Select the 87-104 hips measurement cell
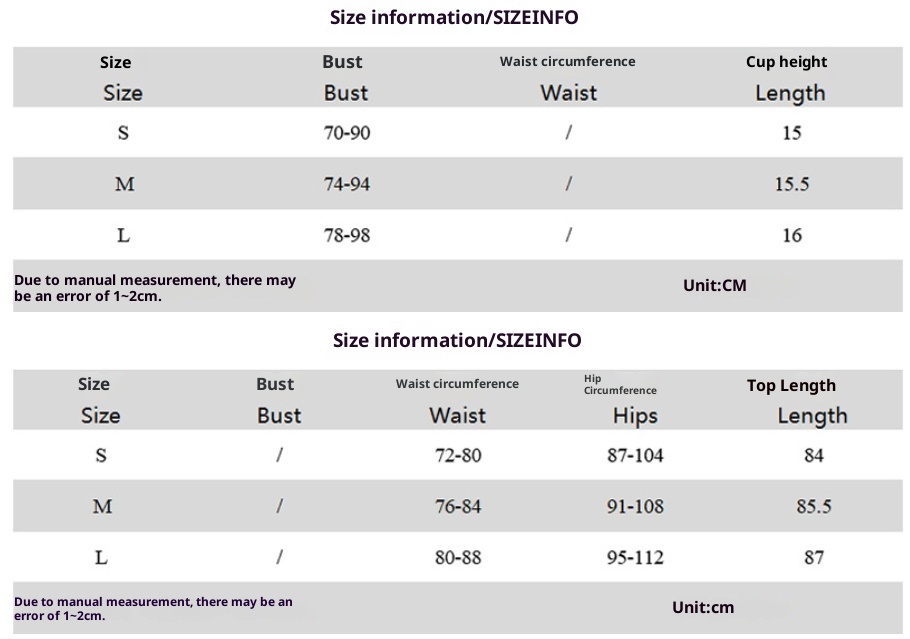Viewport: 910px width, 639px height. [x=635, y=456]
